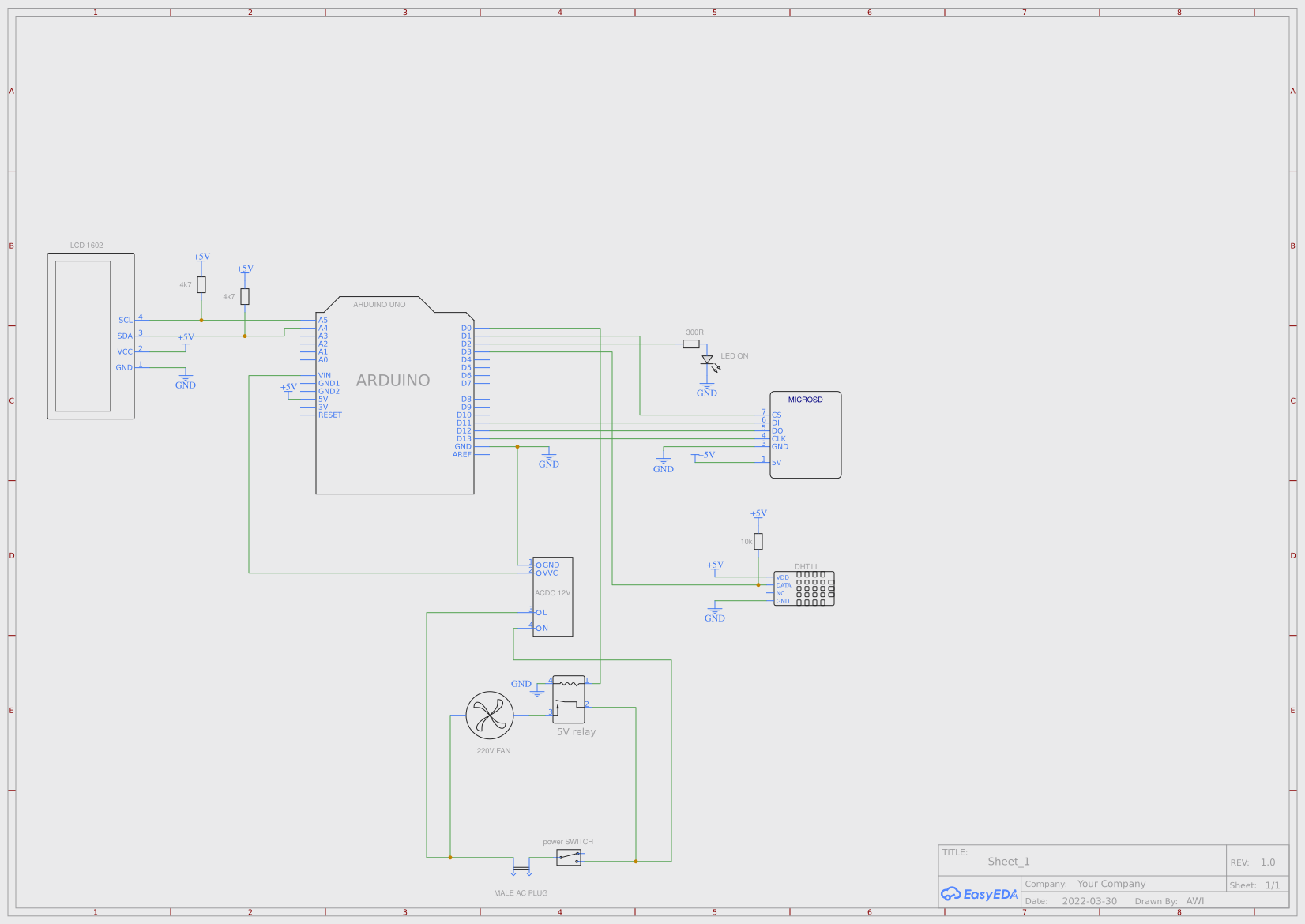Select the Your Company text field
This screenshot has height=924, width=1305.
(1111, 884)
